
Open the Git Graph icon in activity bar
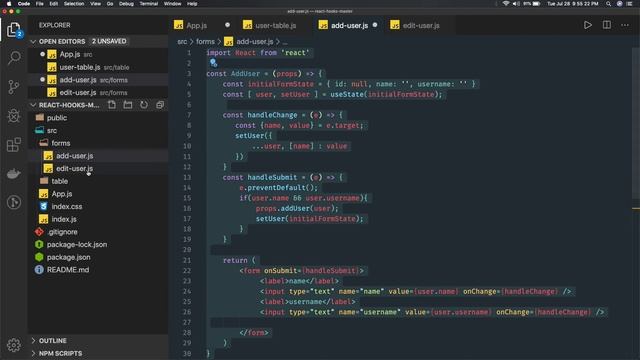coord(14,202)
